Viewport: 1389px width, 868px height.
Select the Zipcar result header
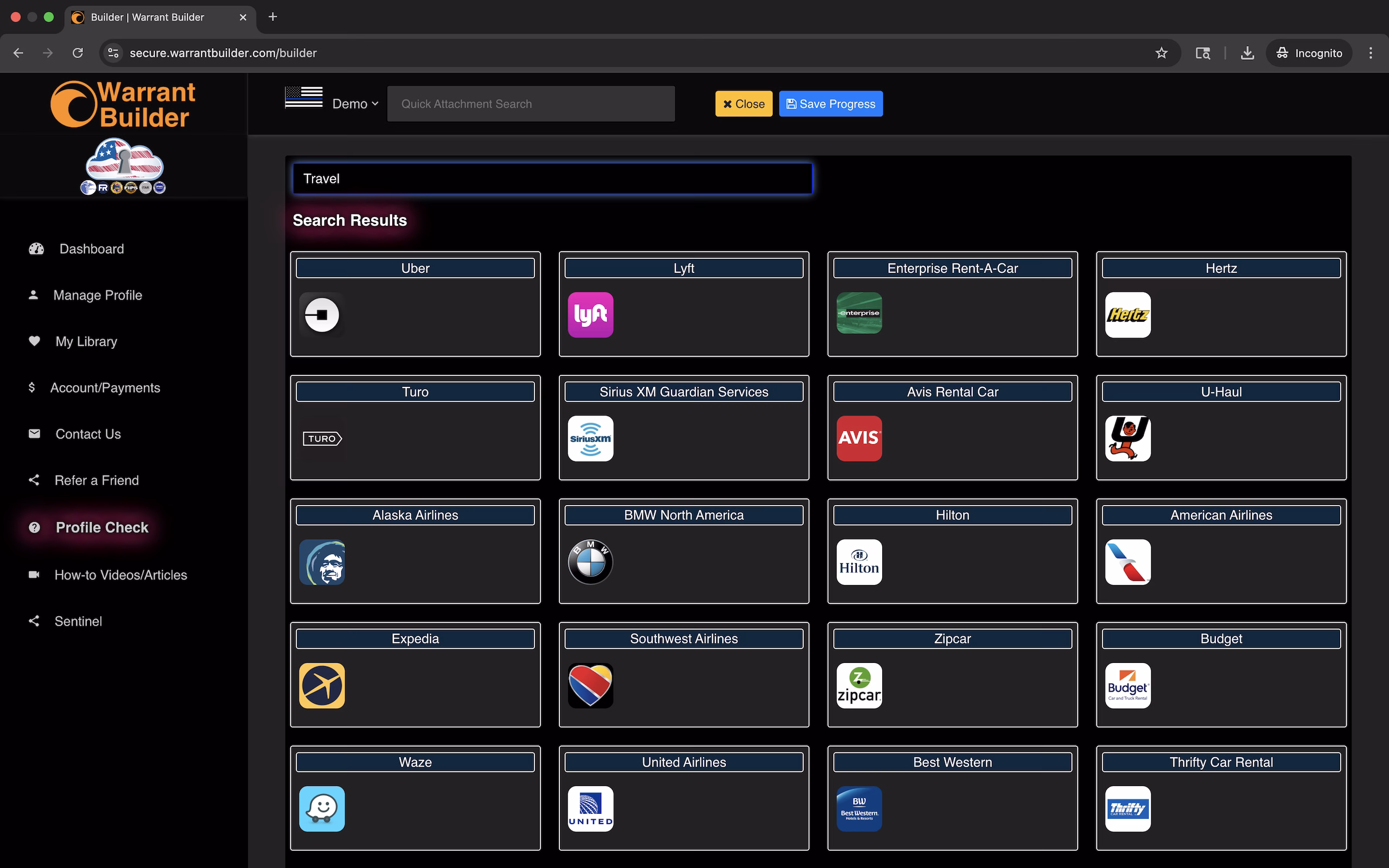tap(952, 639)
